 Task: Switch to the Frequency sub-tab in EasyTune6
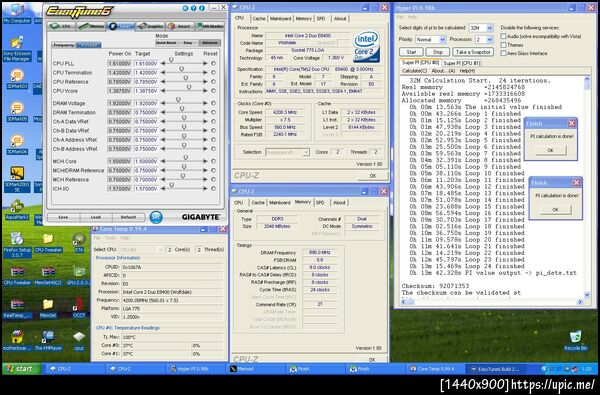(64, 45)
